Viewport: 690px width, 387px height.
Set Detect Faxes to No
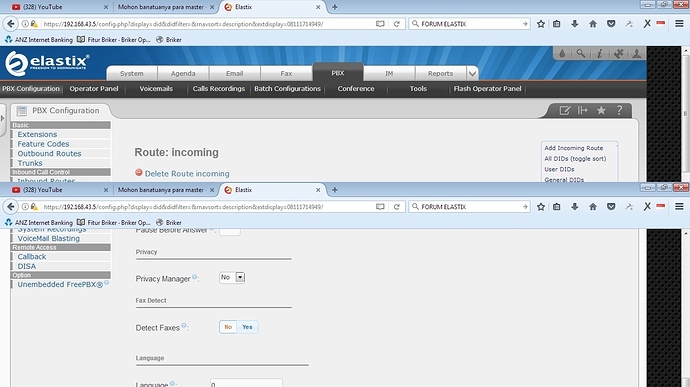pyautogui.click(x=228, y=327)
